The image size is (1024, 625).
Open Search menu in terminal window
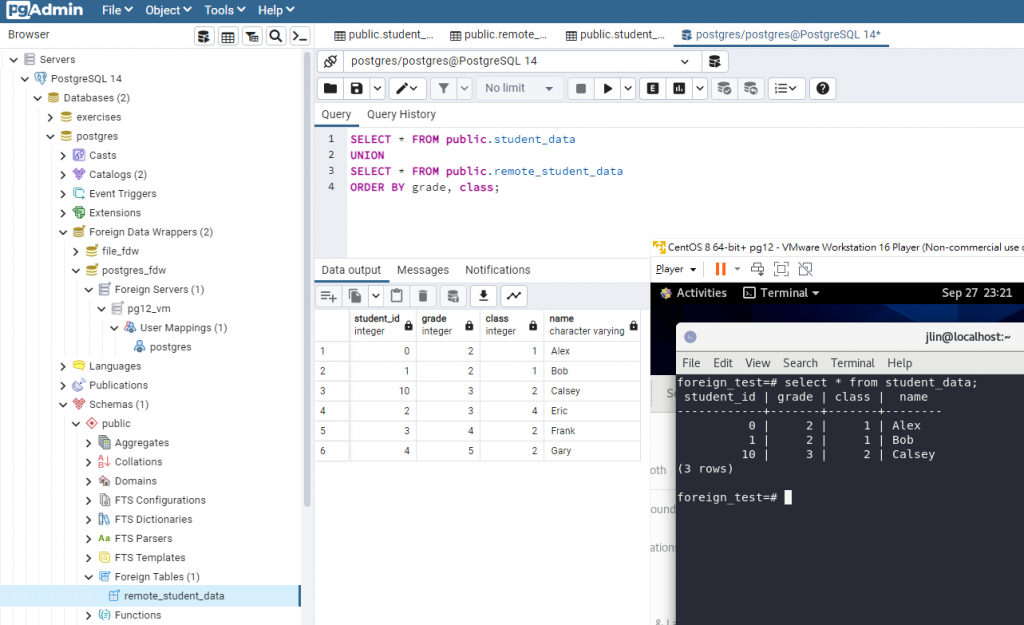pyautogui.click(x=800, y=363)
